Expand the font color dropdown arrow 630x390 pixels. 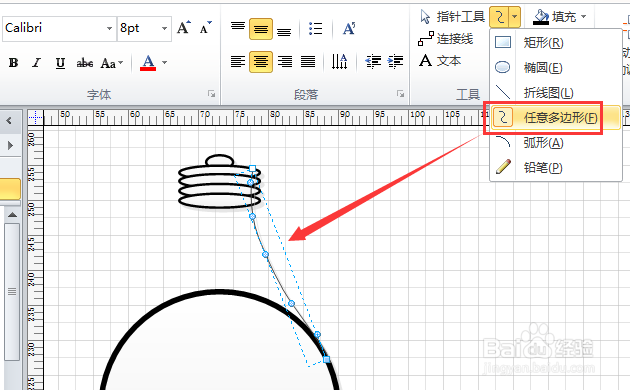pyautogui.click(x=164, y=63)
